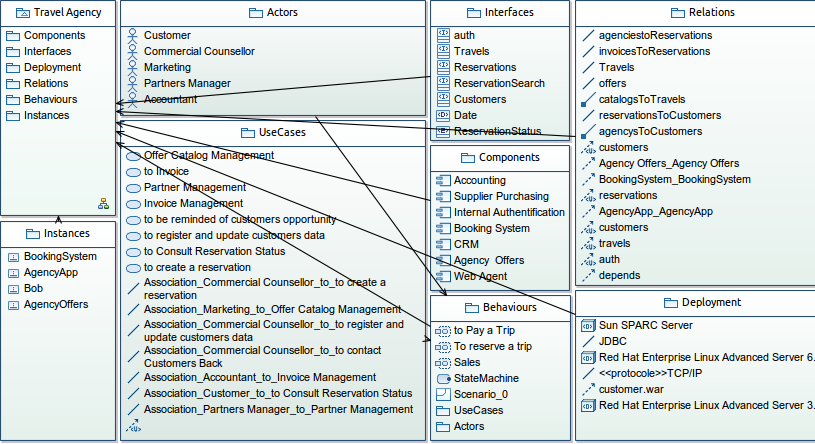Select the Behaviours package header
The image size is (815, 444).
click(500, 308)
